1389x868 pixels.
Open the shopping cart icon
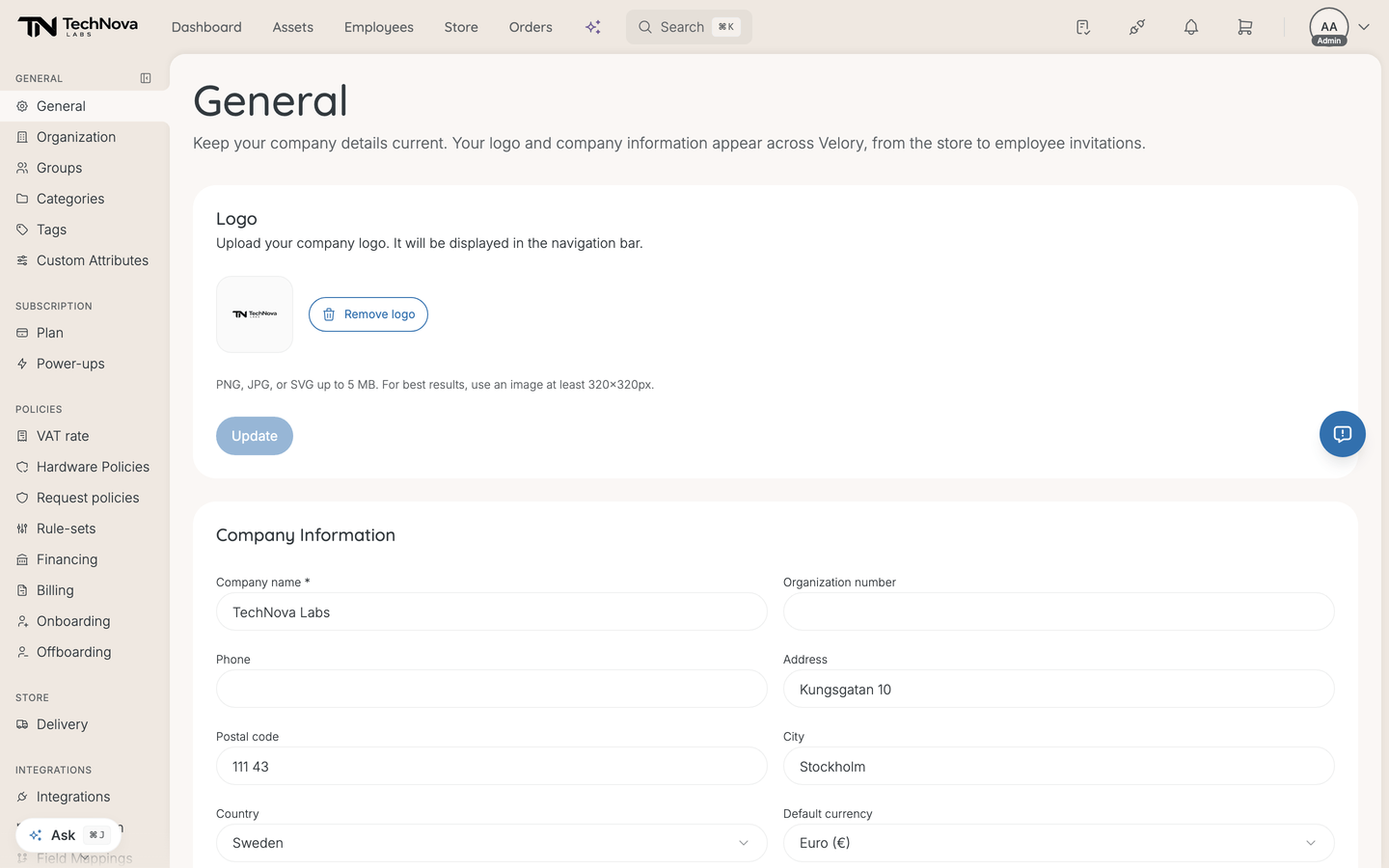point(1245,27)
